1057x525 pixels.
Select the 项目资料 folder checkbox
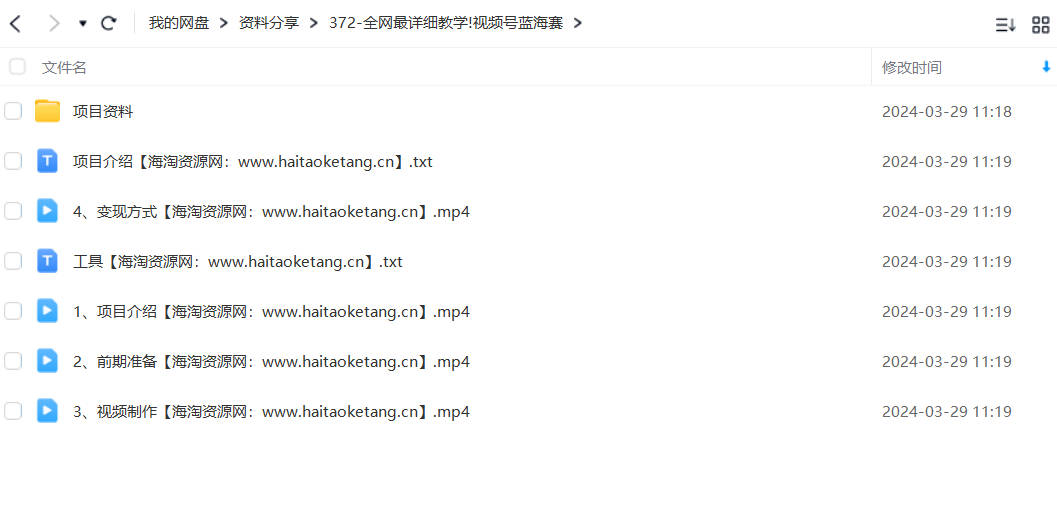tap(13, 111)
